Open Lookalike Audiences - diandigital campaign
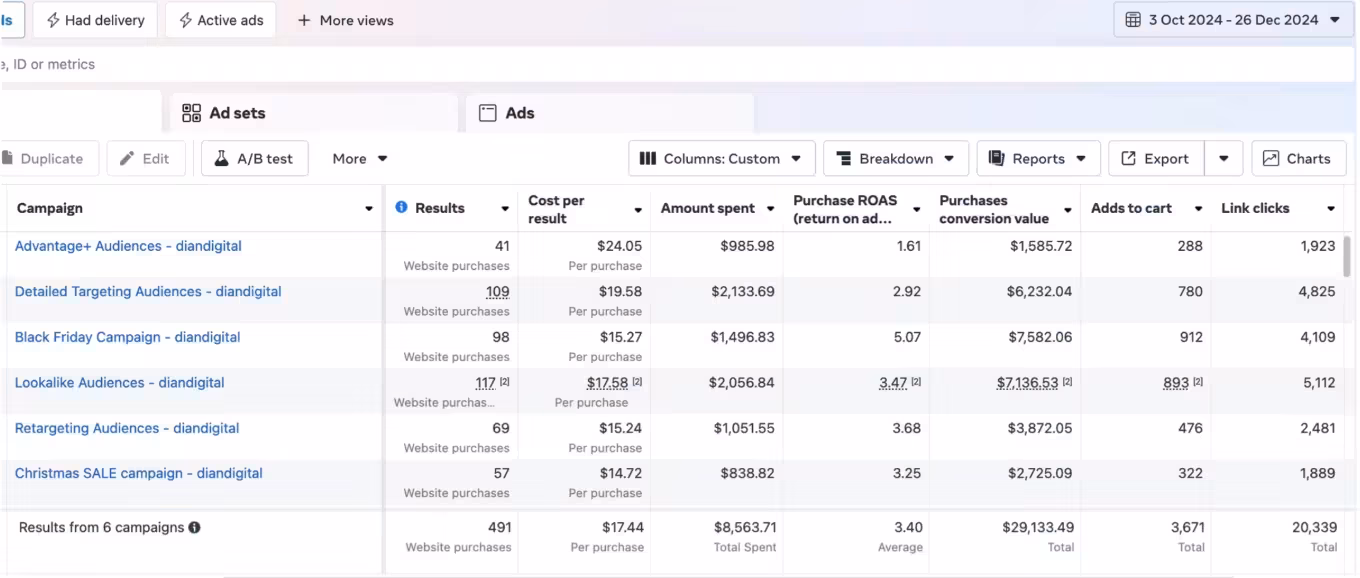The image size is (1360, 578). click(120, 383)
